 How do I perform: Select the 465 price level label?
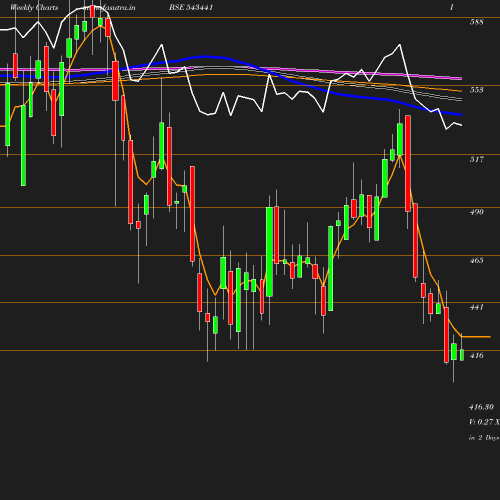pos(476,260)
